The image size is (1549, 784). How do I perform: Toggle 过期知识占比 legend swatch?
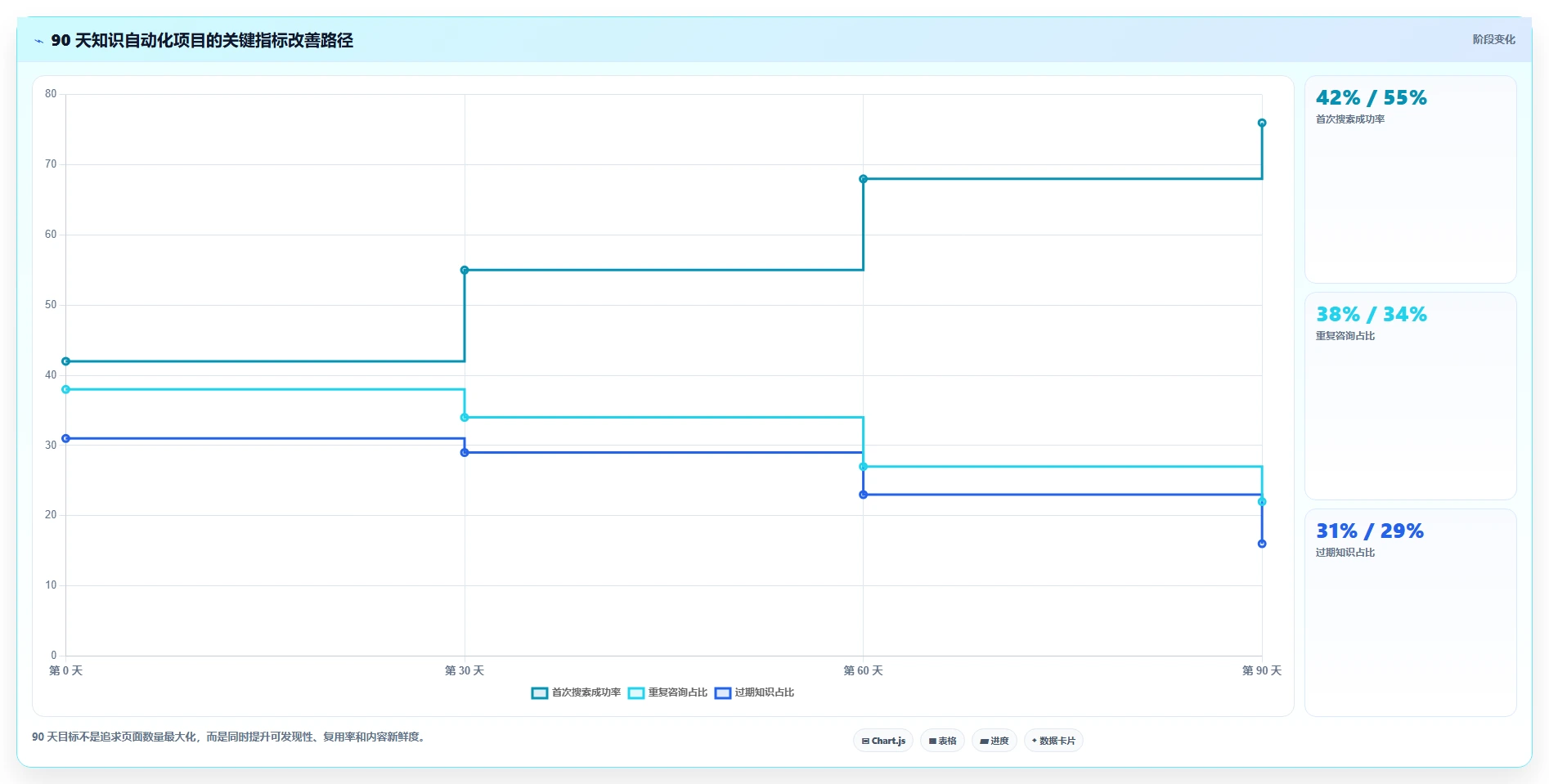[723, 693]
